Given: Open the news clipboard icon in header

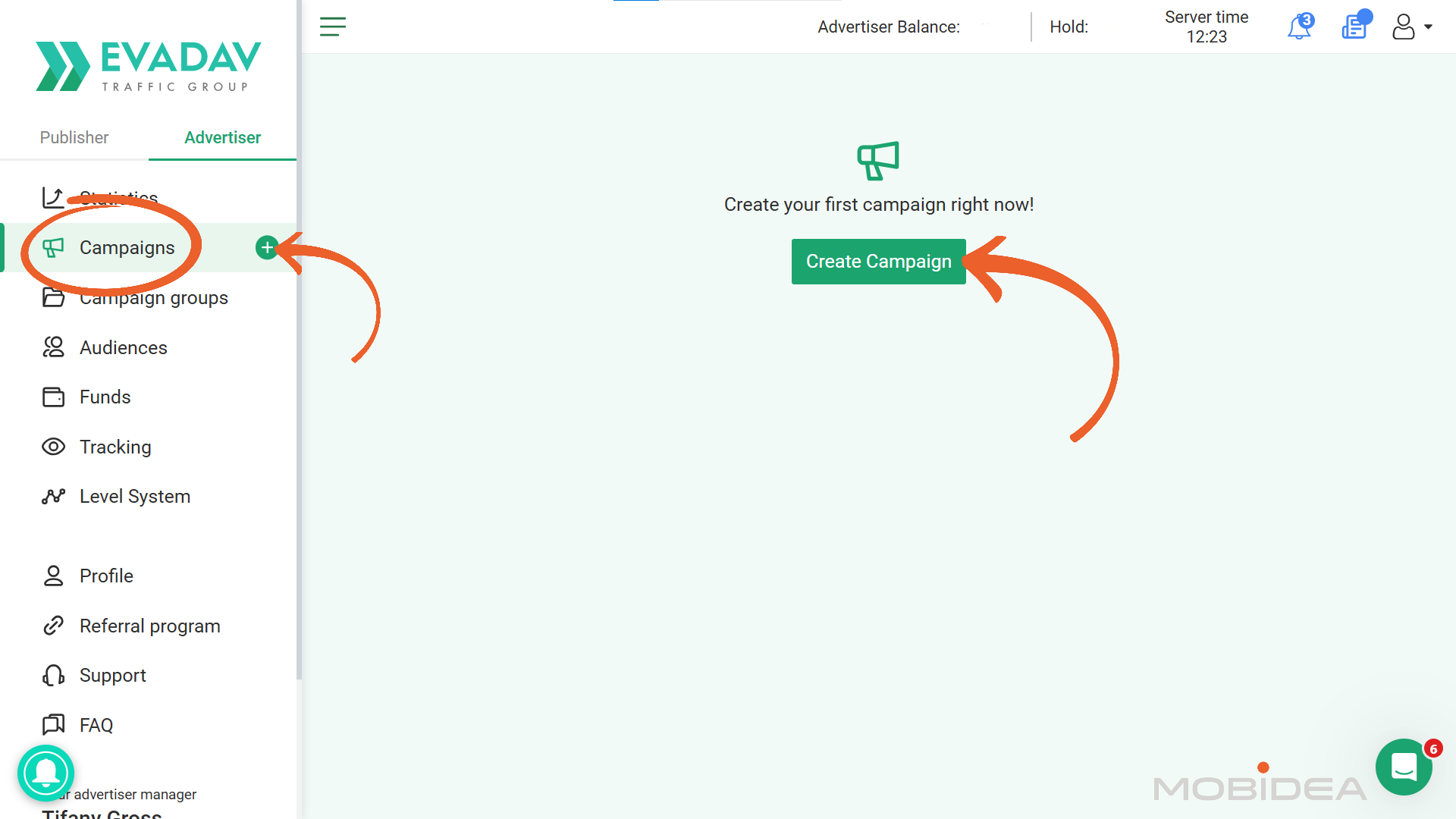Looking at the screenshot, I should [x=1355, y=27].
